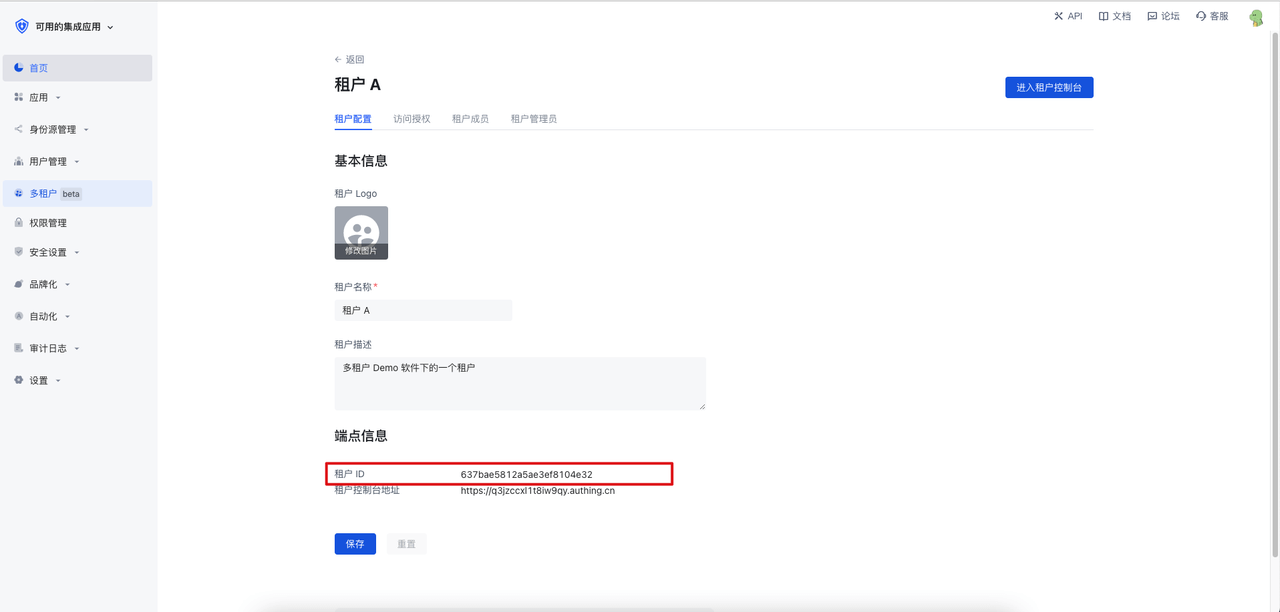Click the 修改图片 tenant logo thumbnail

tap(361, 233)
